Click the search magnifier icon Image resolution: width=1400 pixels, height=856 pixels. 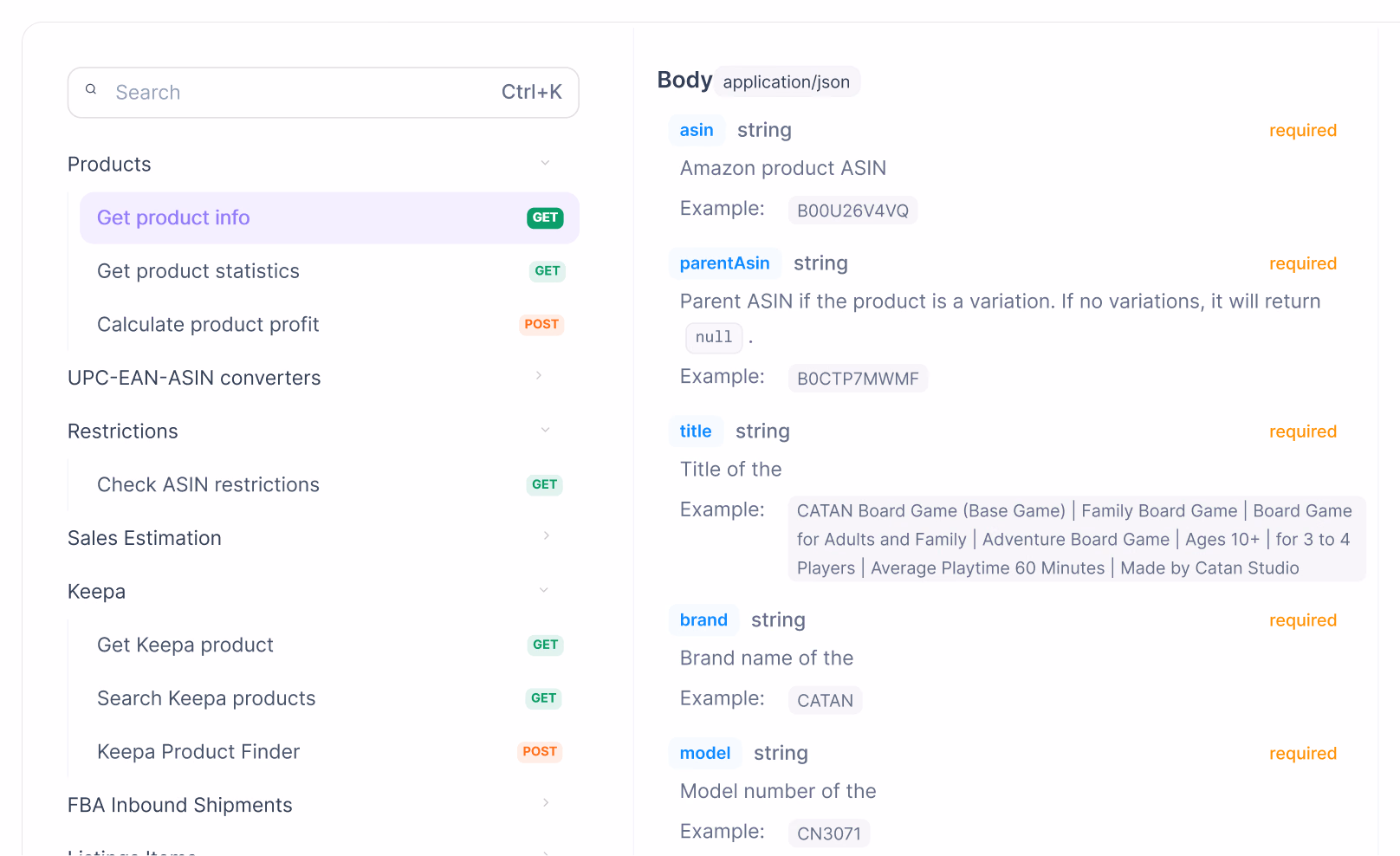click(x=91, y=89)
